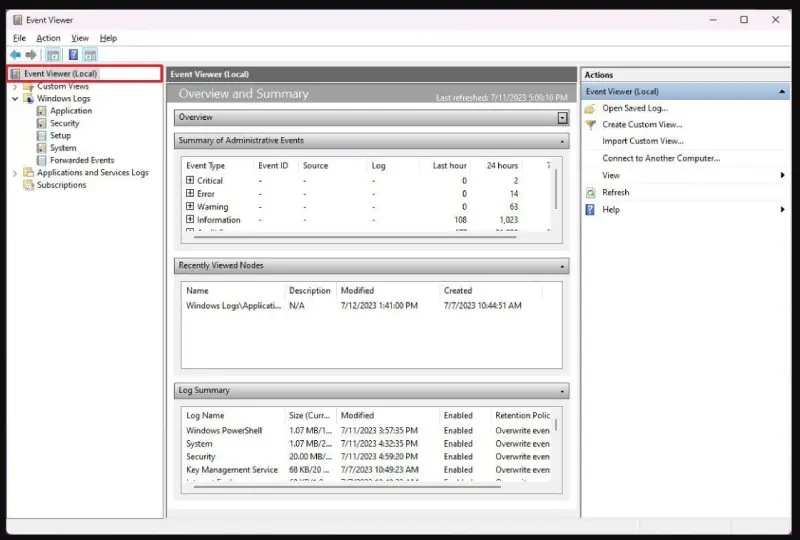Viewport: 800px width, 540px height.
Task: Click Import Custom View... action
Action: (x=642, y=141)
